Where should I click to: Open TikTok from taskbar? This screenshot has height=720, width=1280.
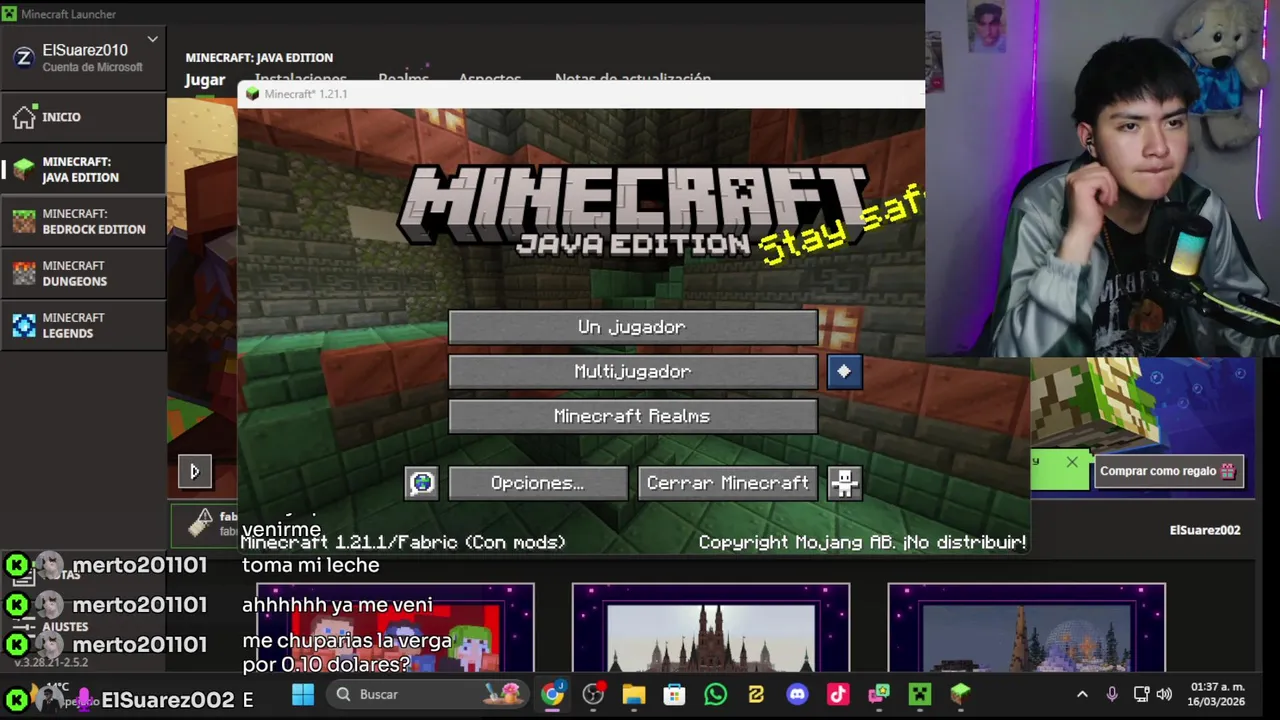tap(838, 694)
